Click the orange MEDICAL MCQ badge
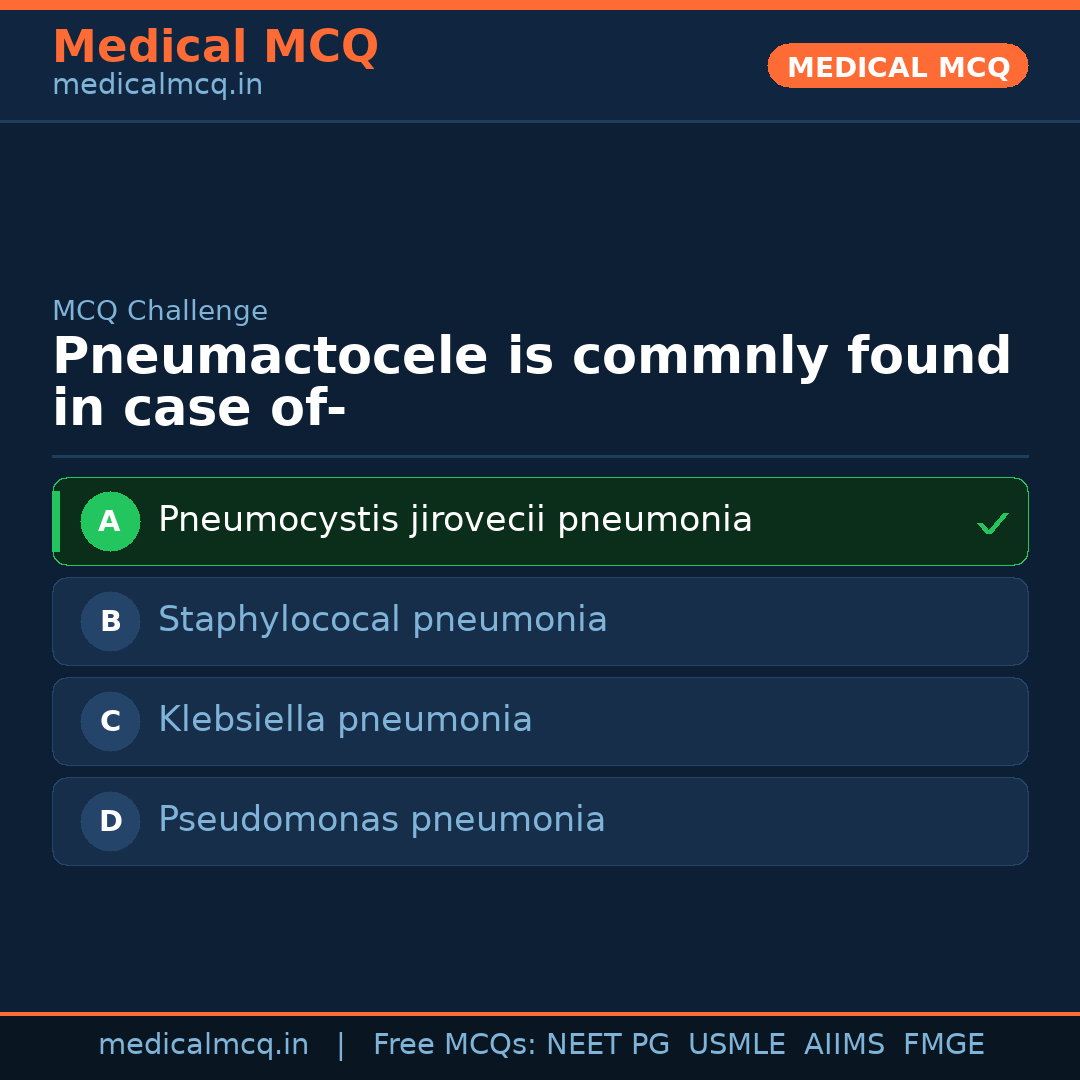Screen dimensions: 1080x1080 coord(898,66)
